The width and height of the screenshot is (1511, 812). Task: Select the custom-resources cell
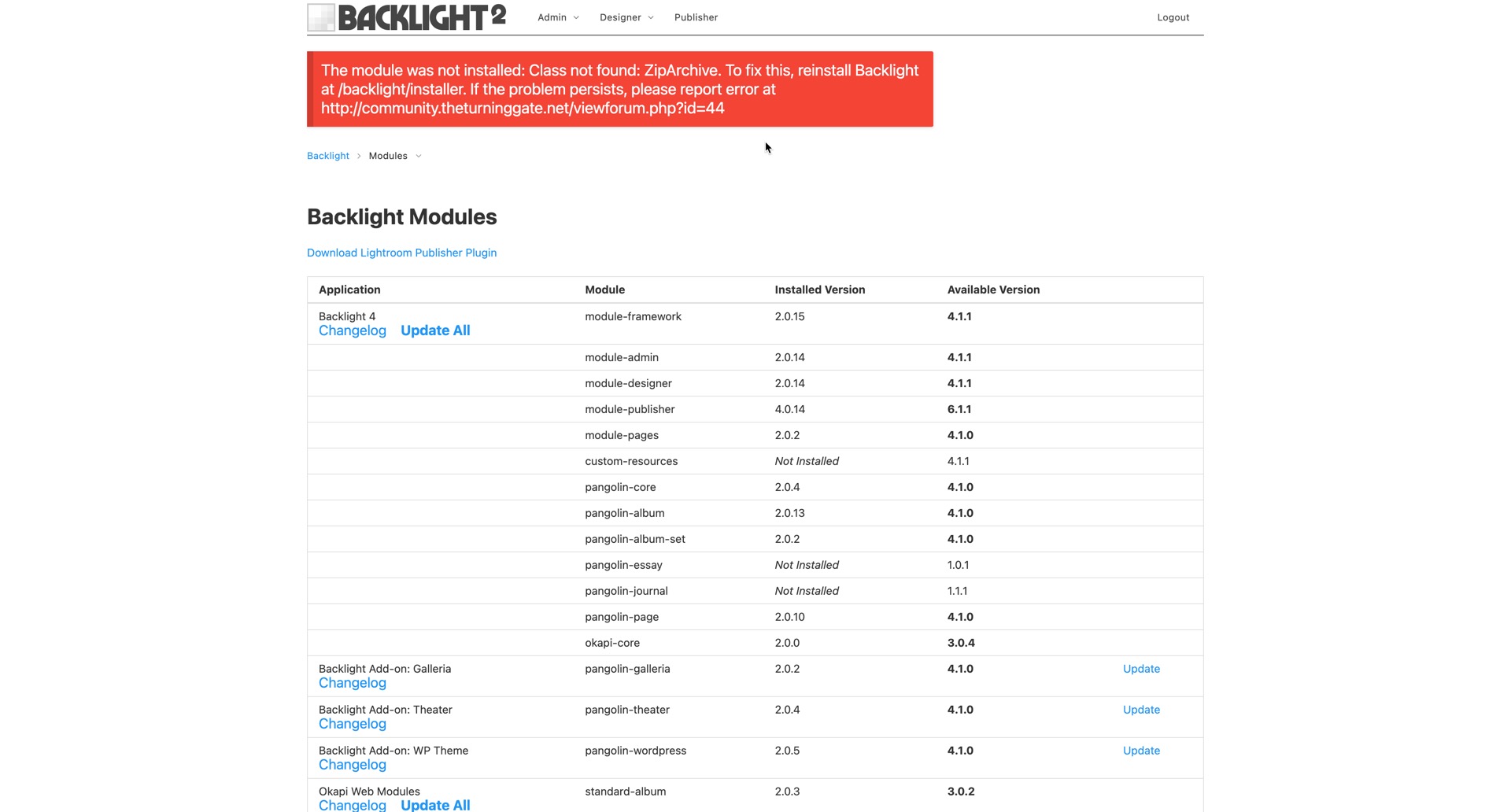631,461
